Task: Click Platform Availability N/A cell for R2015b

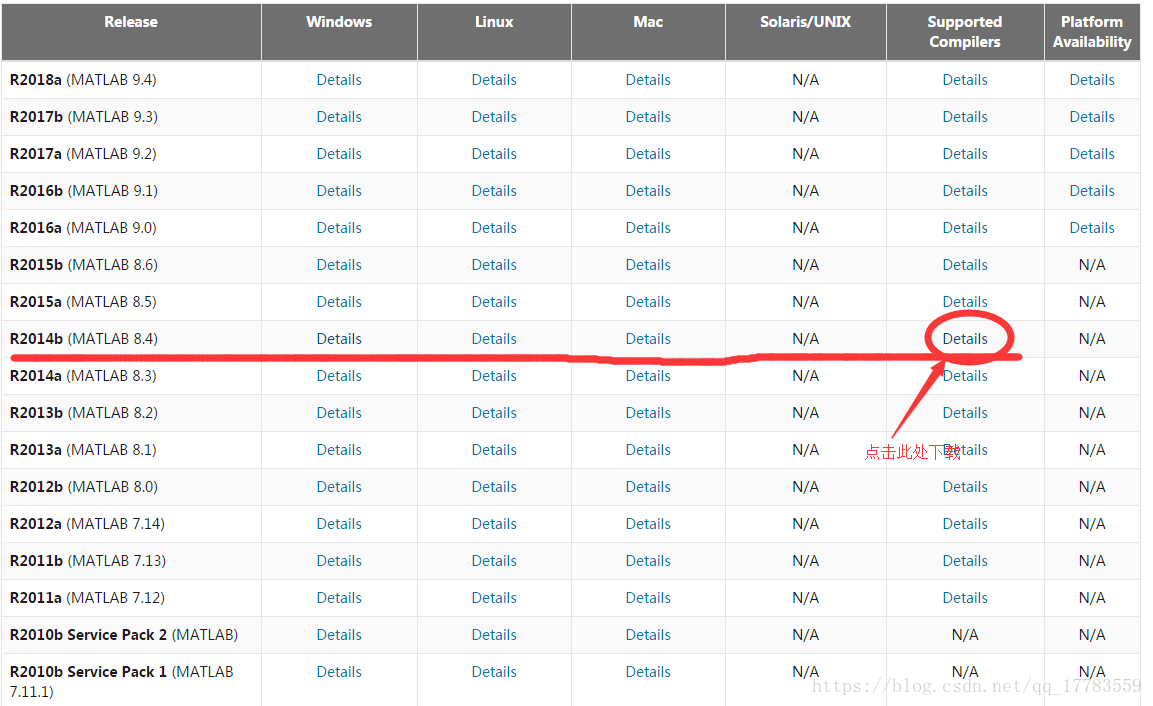Action: click(1092, 265)
